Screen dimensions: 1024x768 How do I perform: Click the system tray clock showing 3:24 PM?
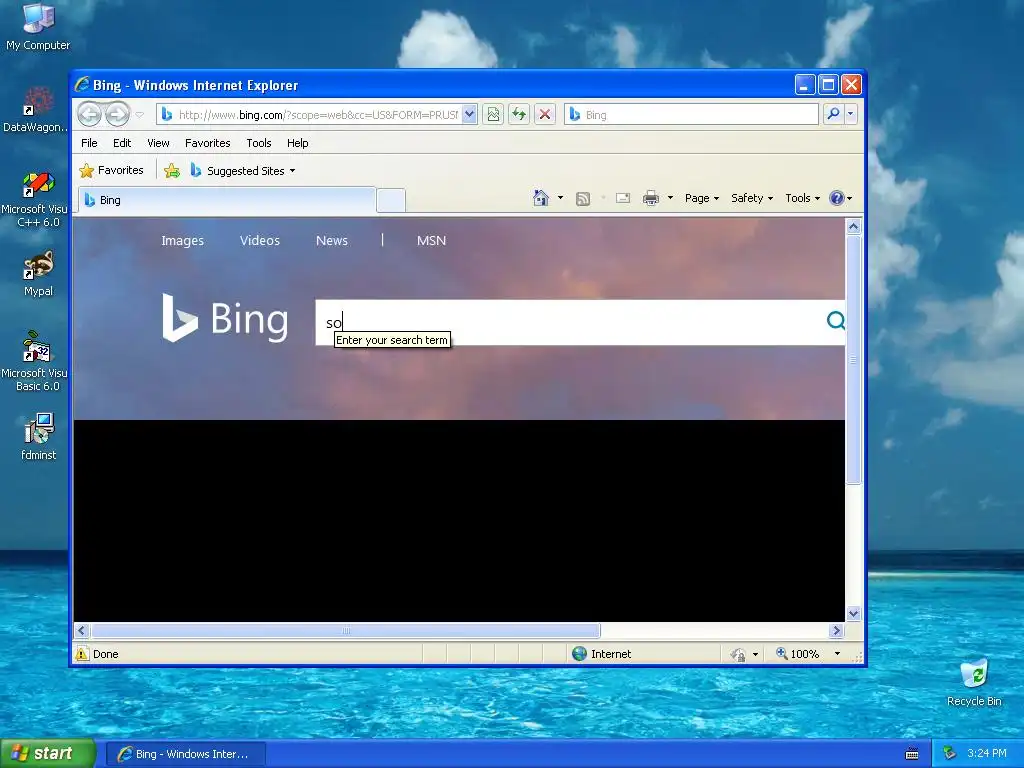(987, 753)
